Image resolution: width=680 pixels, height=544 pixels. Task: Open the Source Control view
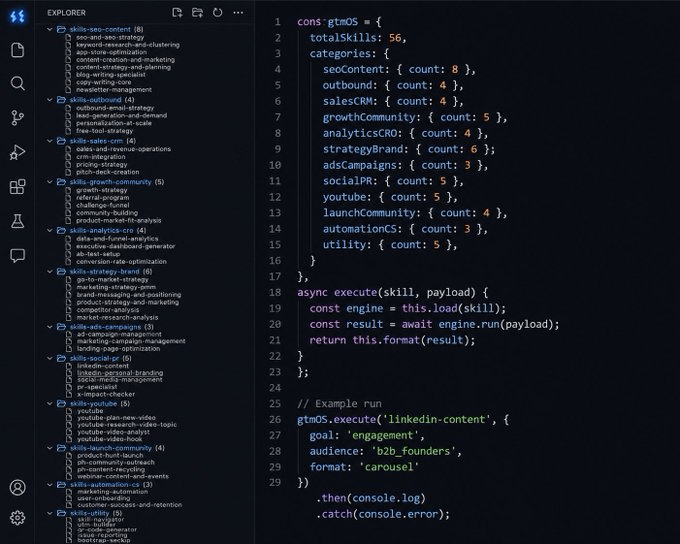(x=17, y=118)
